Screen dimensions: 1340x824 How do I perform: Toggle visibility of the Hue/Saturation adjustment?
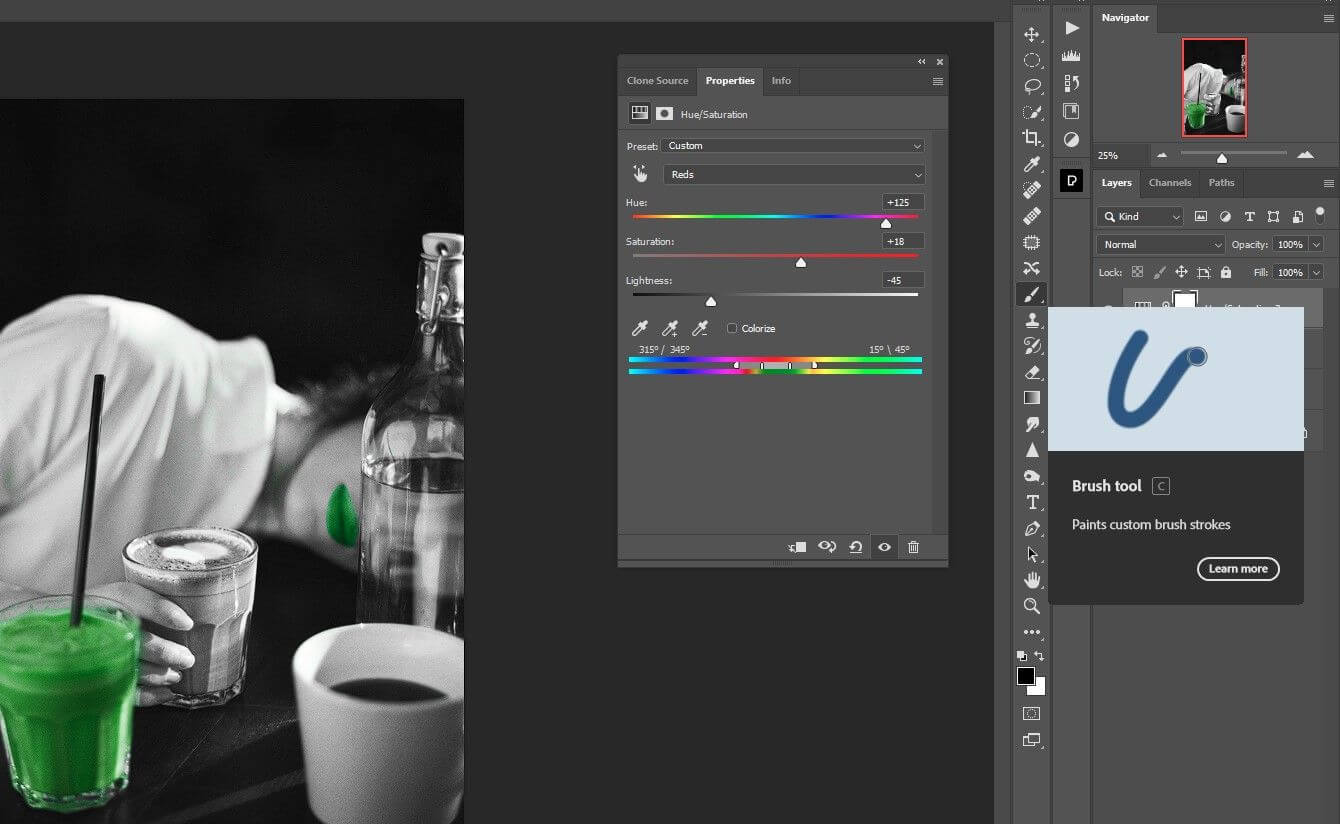click(x=884, y=547)
